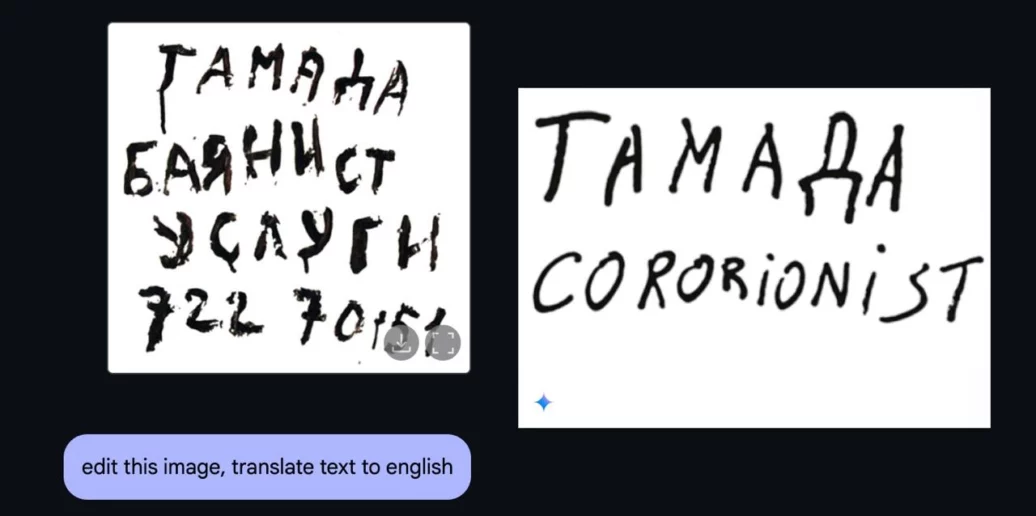1036x516 pixels.
Task: Open uploaded image in fullscreen view
Action: click(443, 343)
